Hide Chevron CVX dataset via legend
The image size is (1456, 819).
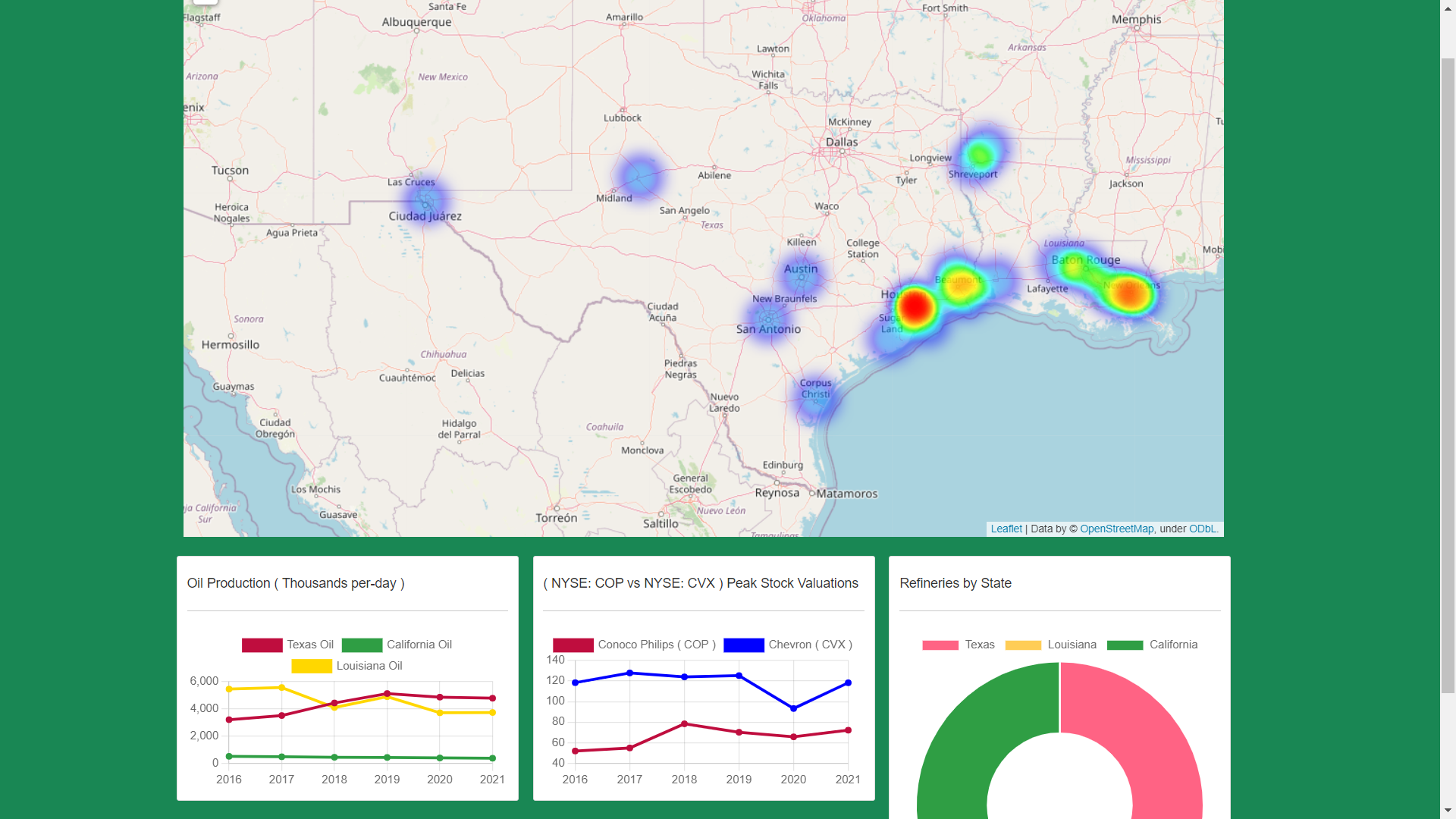(743, 645)
